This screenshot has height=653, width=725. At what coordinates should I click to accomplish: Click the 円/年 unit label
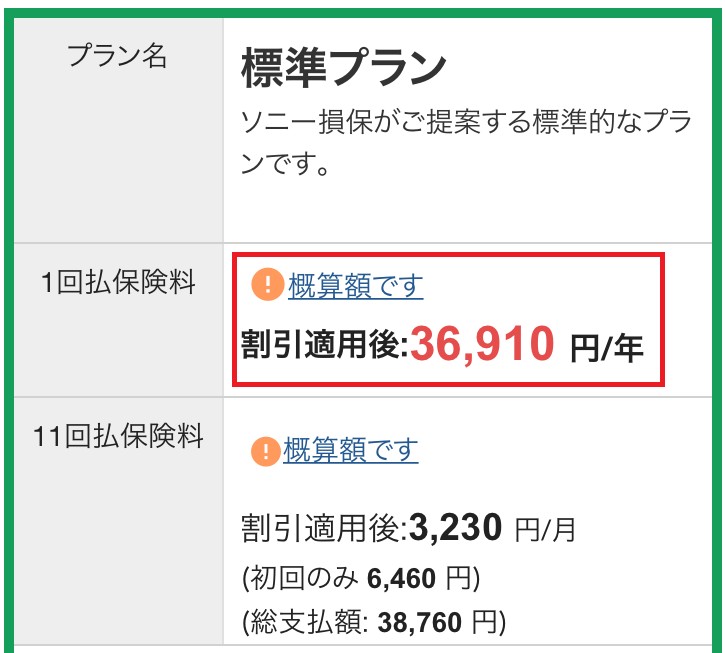tap(607, 349)
